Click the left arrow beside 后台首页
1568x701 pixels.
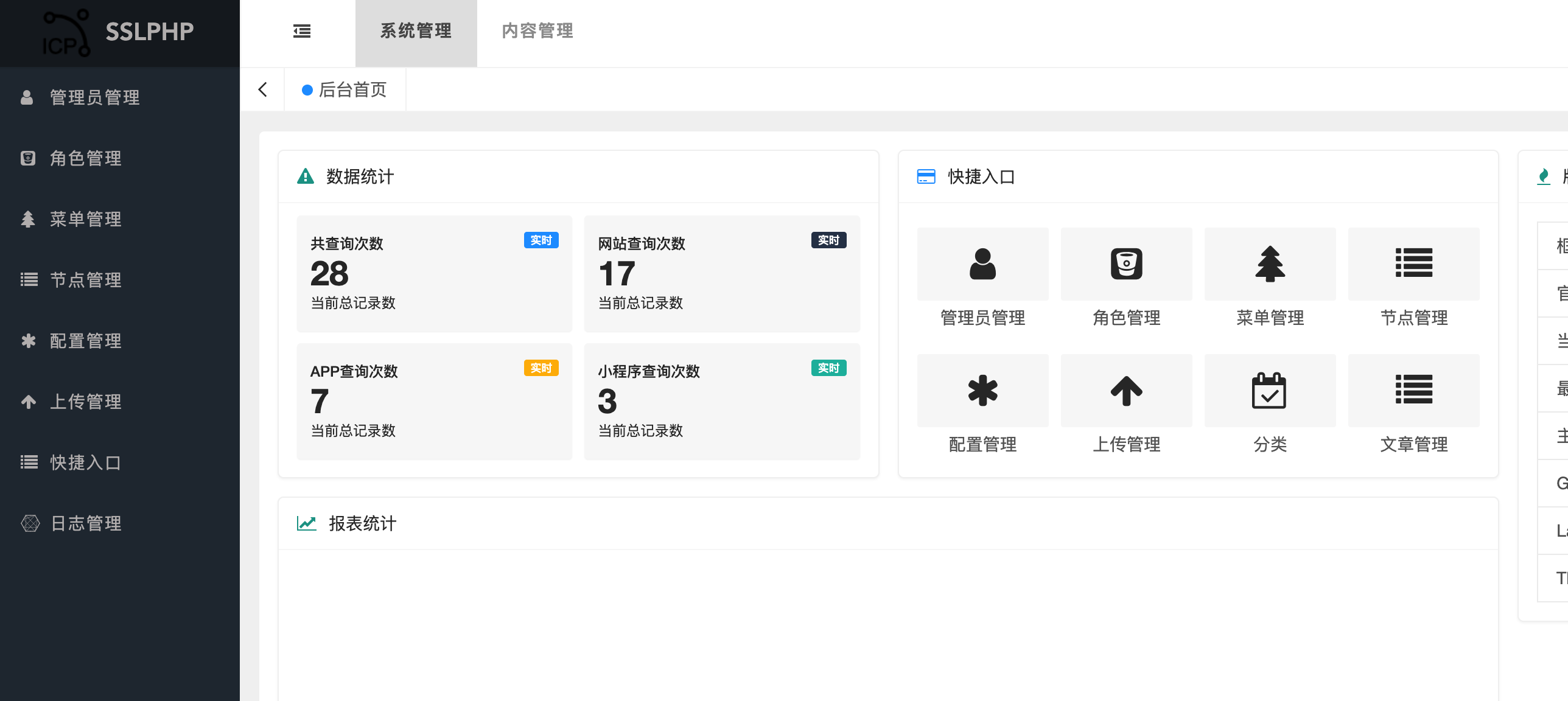point(262,90)
